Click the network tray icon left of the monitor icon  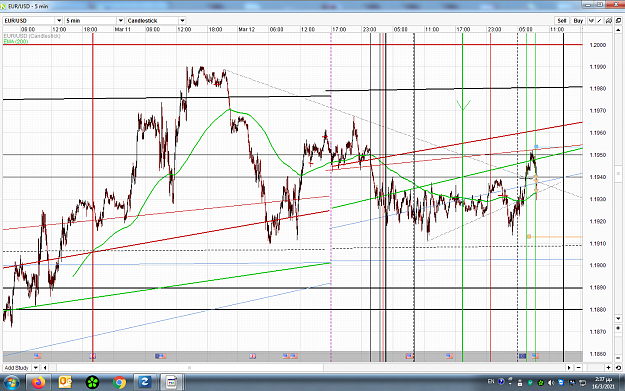[x=572, y=383]
